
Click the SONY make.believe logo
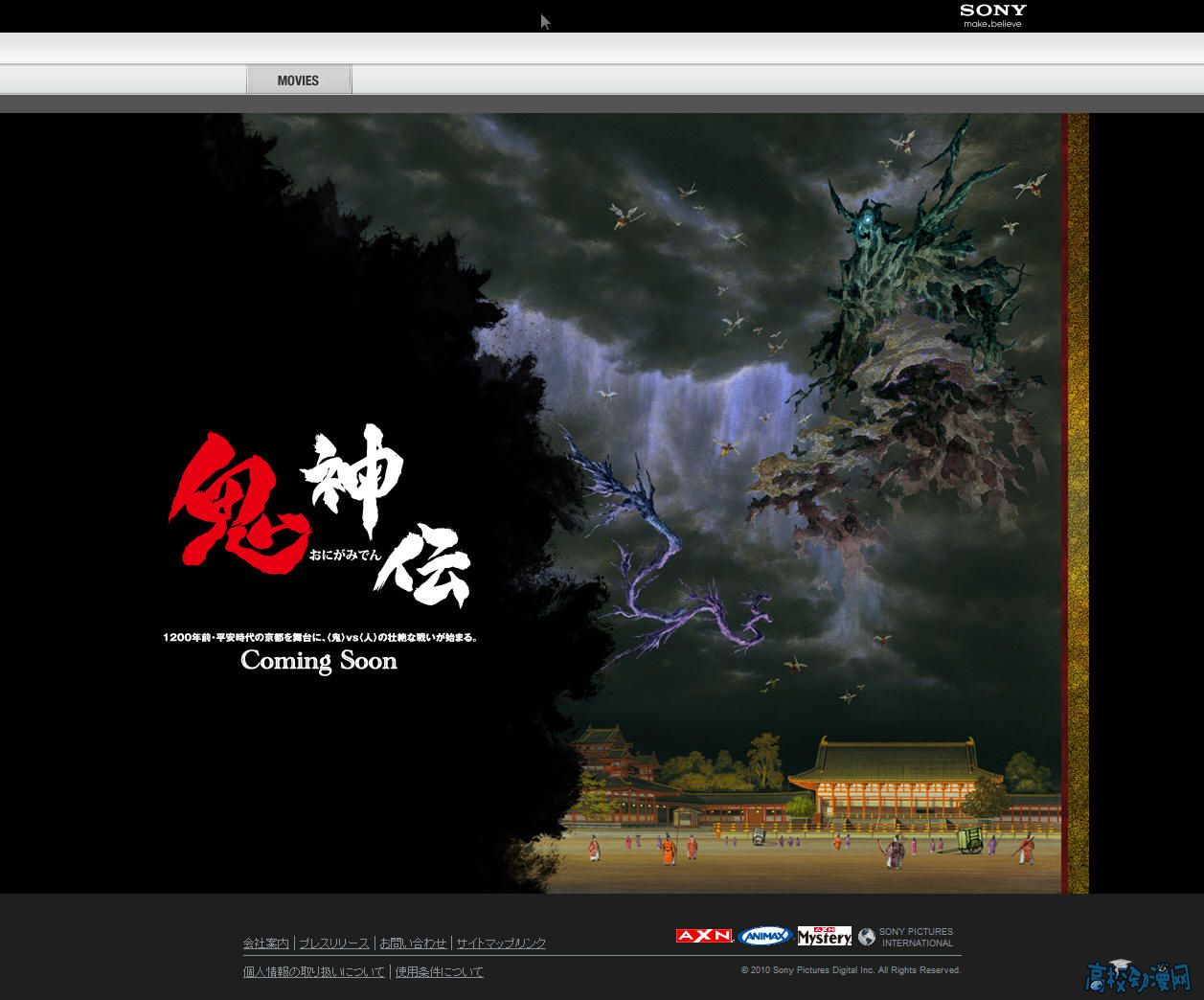tap(993, 15)
